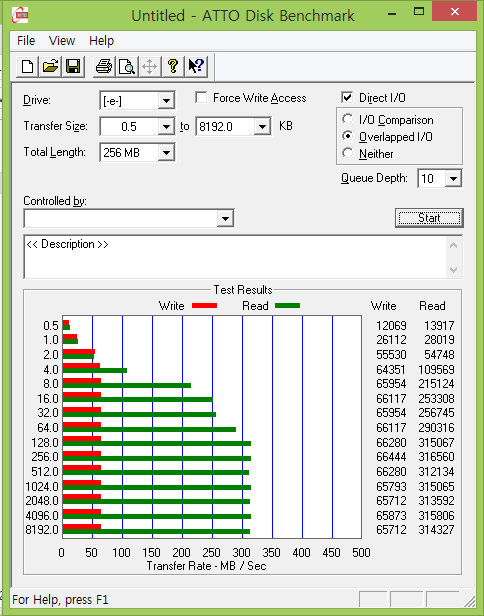Open the Help menu
The width and height of the screenshot is (484, 616).
[x=101, y=41]
